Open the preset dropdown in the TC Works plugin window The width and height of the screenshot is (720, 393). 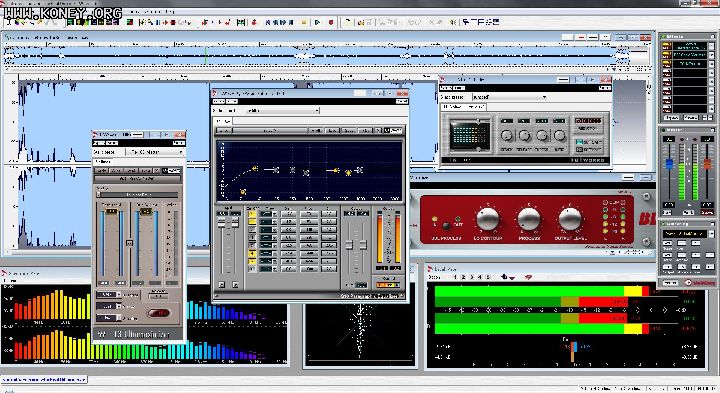[510, 97]
